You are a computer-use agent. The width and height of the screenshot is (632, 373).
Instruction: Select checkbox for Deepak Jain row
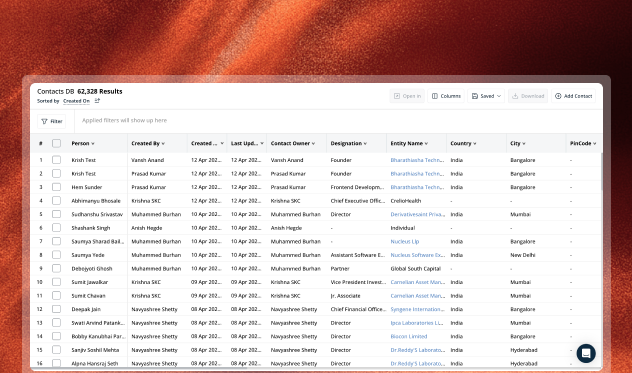[x=56, y=309]
